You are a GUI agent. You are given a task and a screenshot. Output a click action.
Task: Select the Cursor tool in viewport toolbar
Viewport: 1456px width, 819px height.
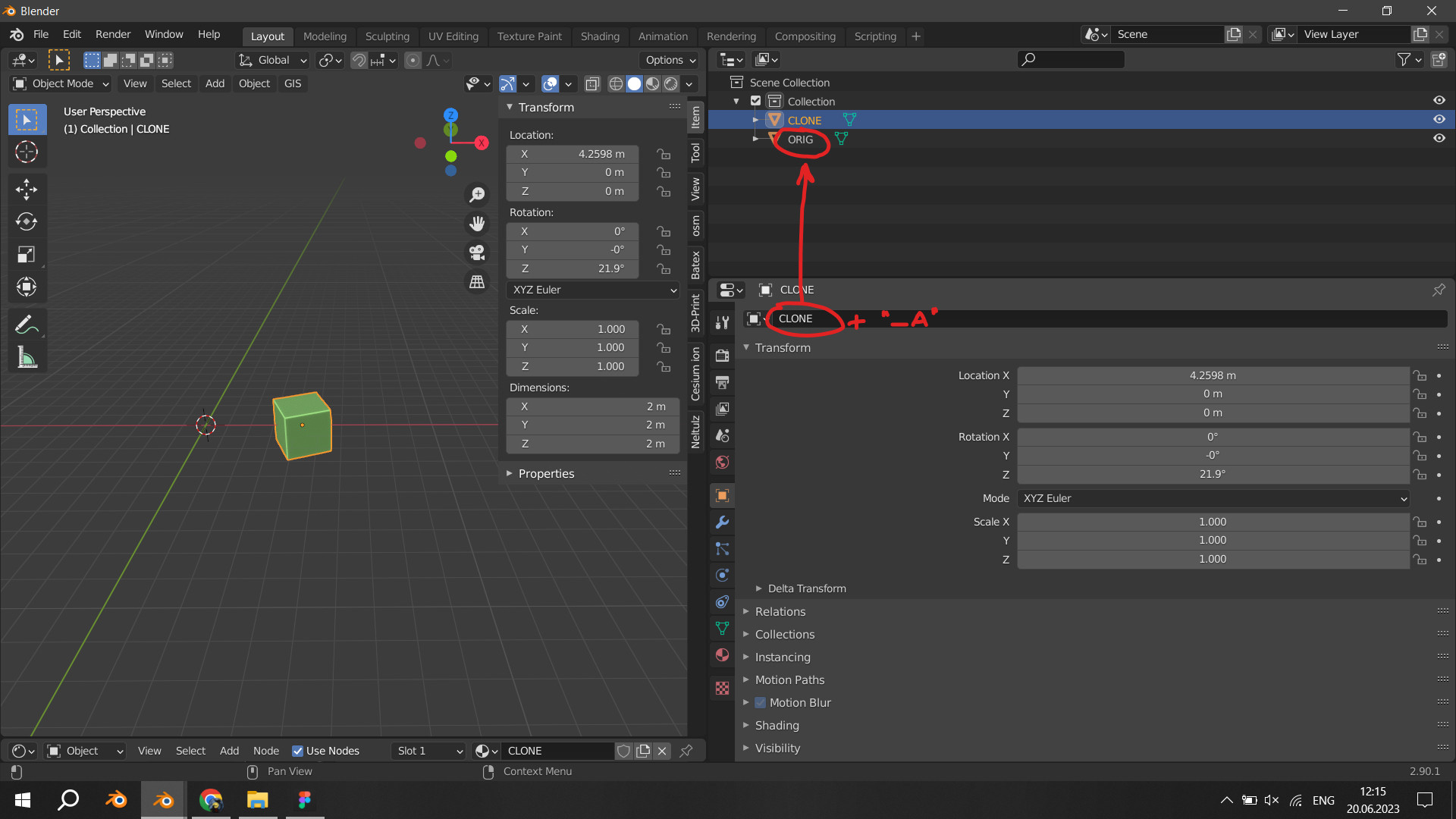27,152
